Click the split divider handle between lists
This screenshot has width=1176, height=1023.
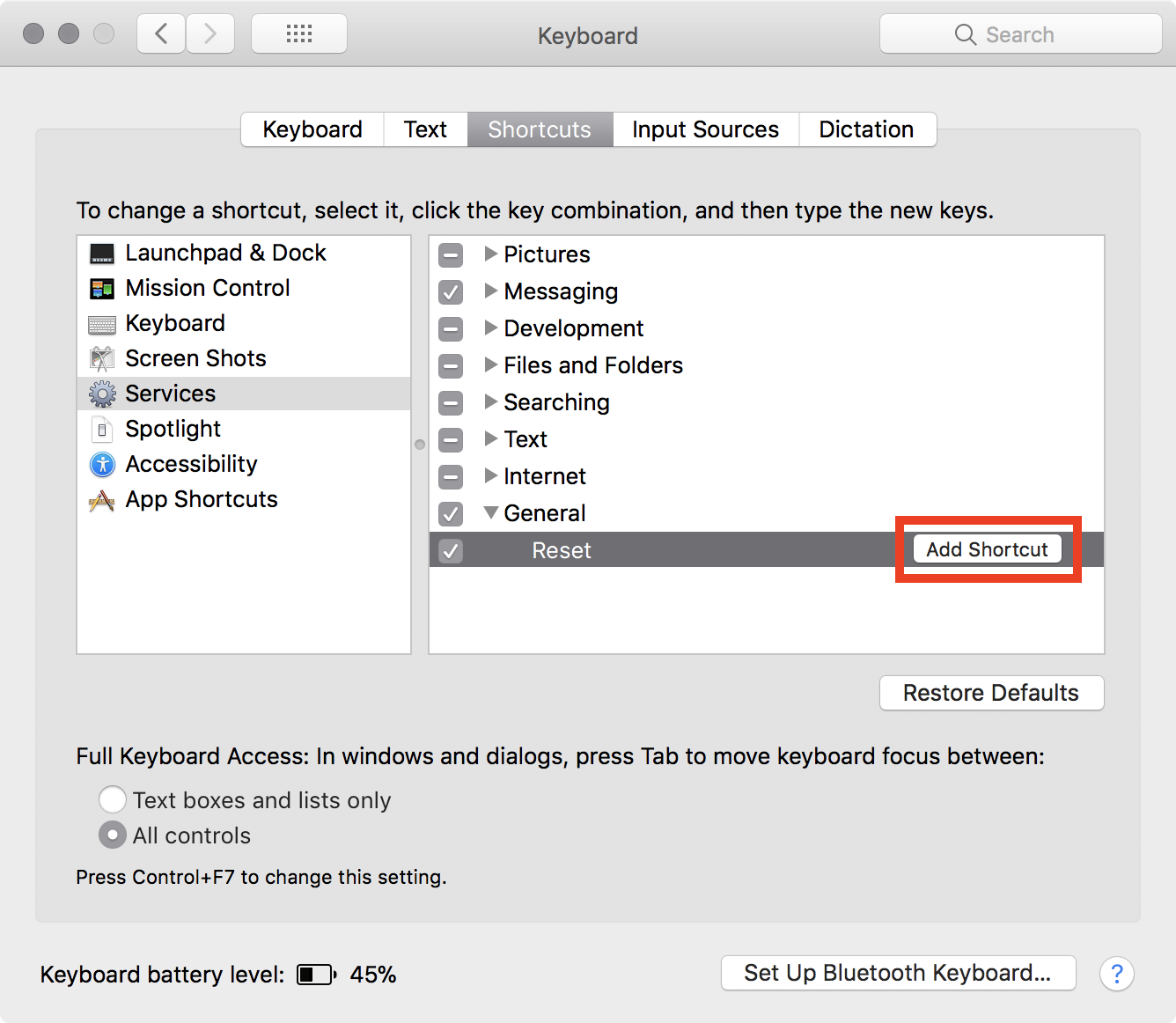[x=420, y=445]
